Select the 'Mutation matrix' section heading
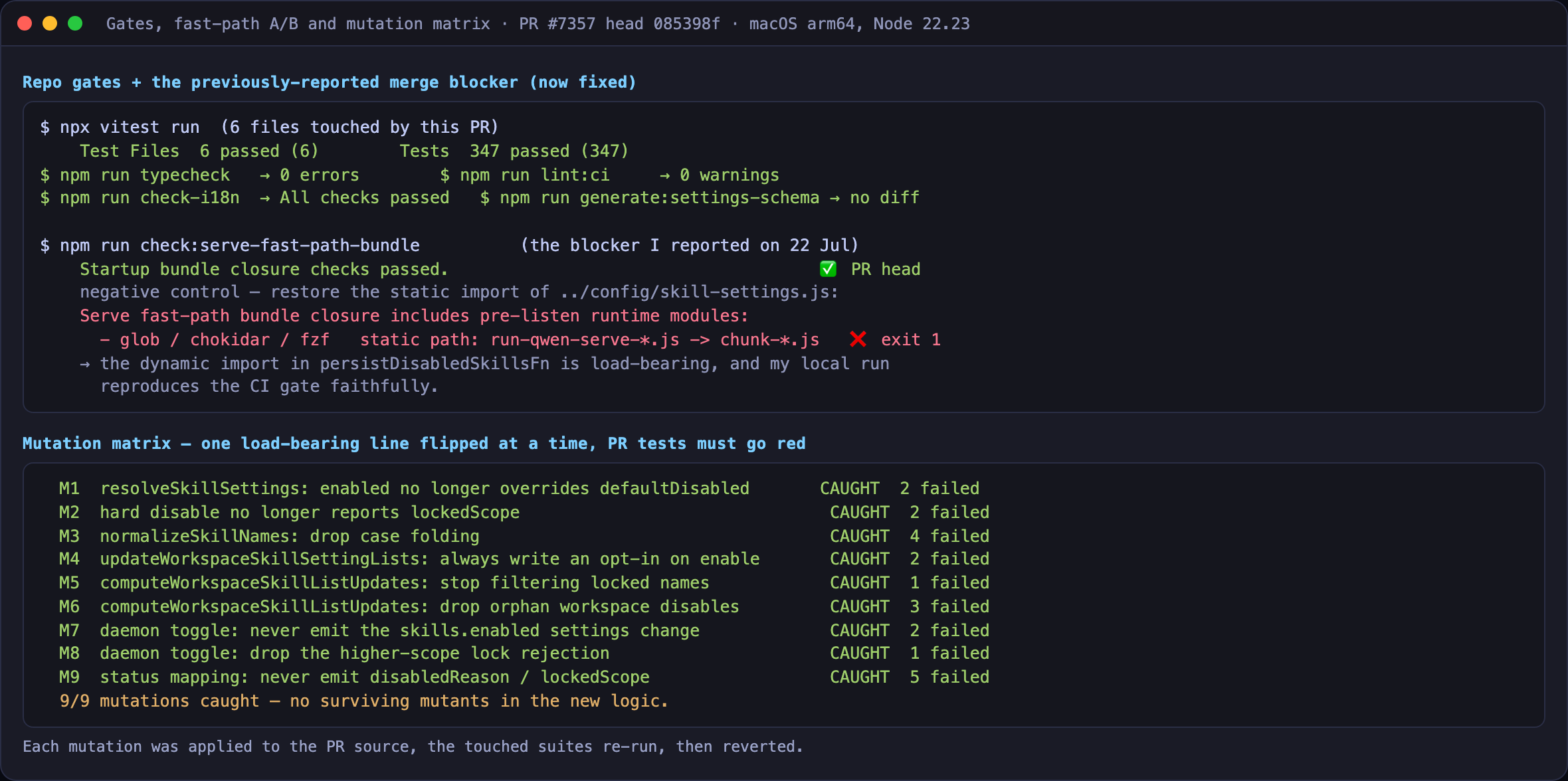The height and width of the screenshot is (781, 1568). (x=414, y=444)
